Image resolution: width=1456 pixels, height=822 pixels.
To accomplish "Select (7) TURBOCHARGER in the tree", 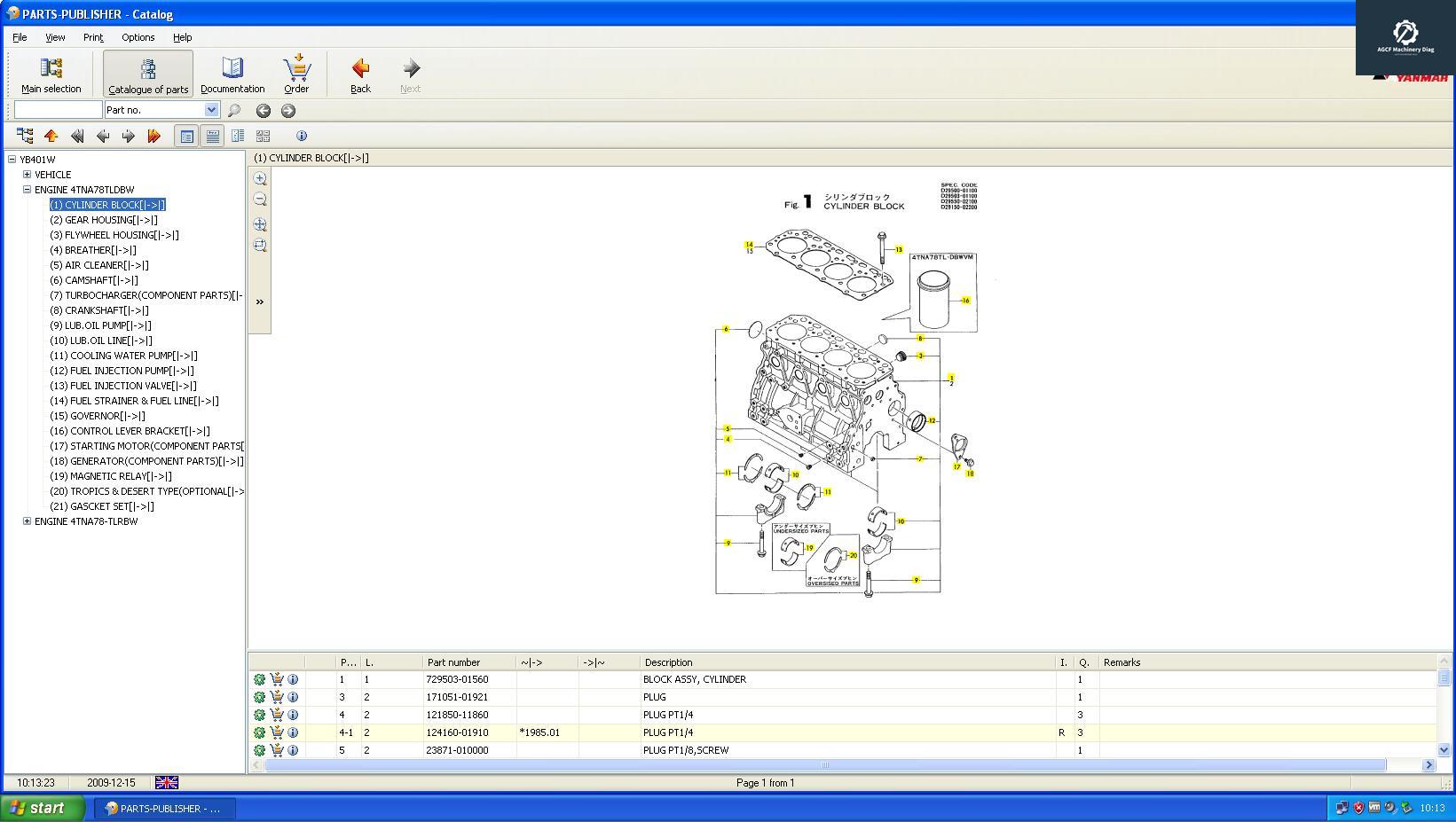I will click(x=146, y=295).
